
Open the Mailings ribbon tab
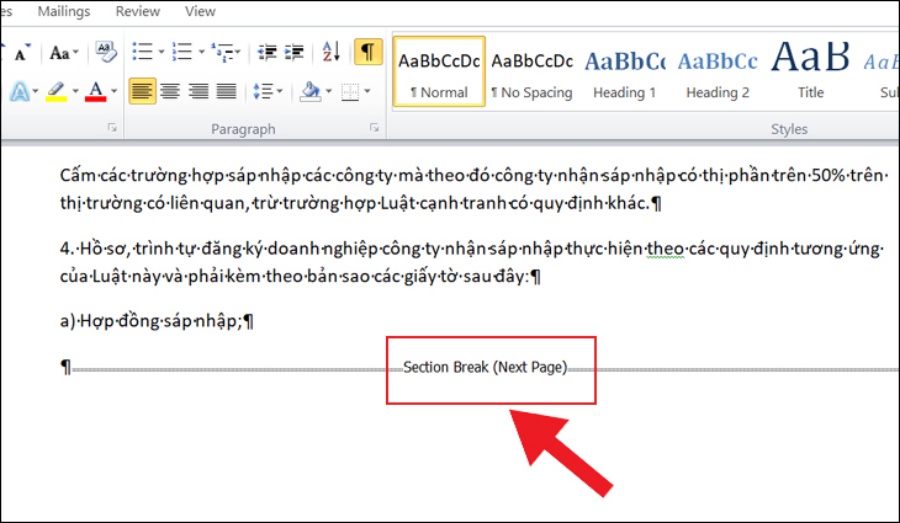click(x=63, y=12)
